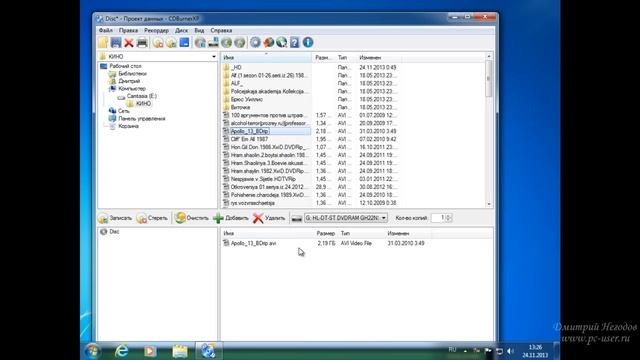
Task: Click the yellow disc burn icon in top toolbar
Action: click(158, 42)
